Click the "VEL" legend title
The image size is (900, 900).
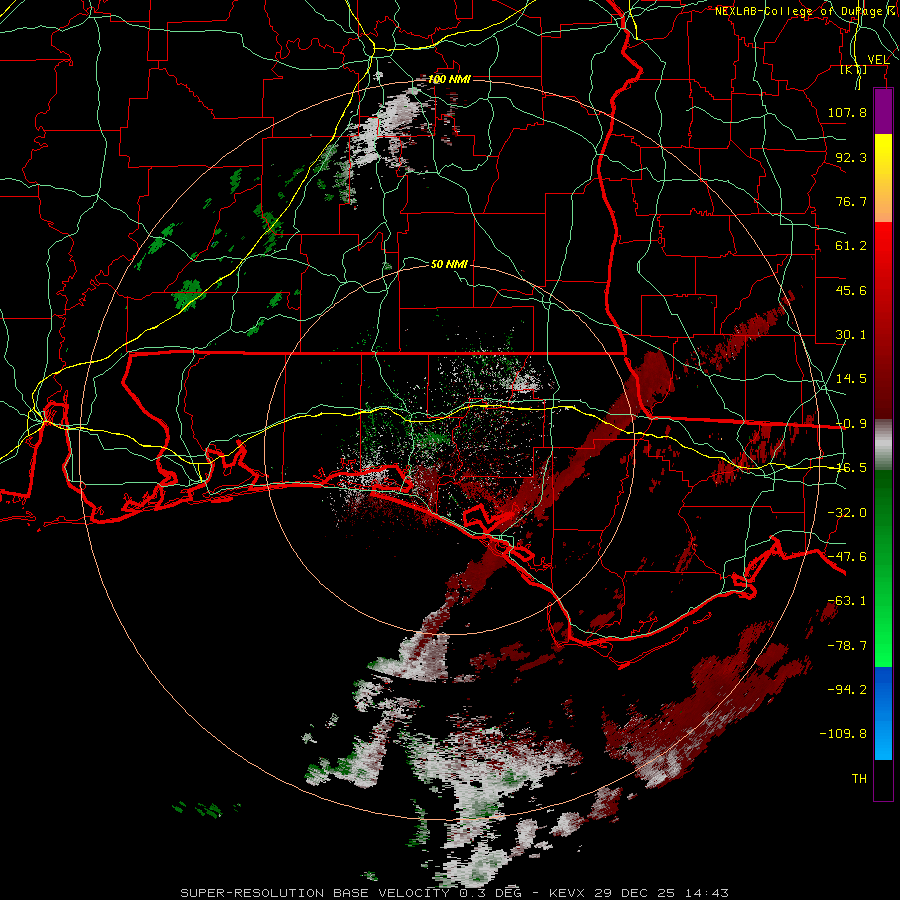pos(878,59)
